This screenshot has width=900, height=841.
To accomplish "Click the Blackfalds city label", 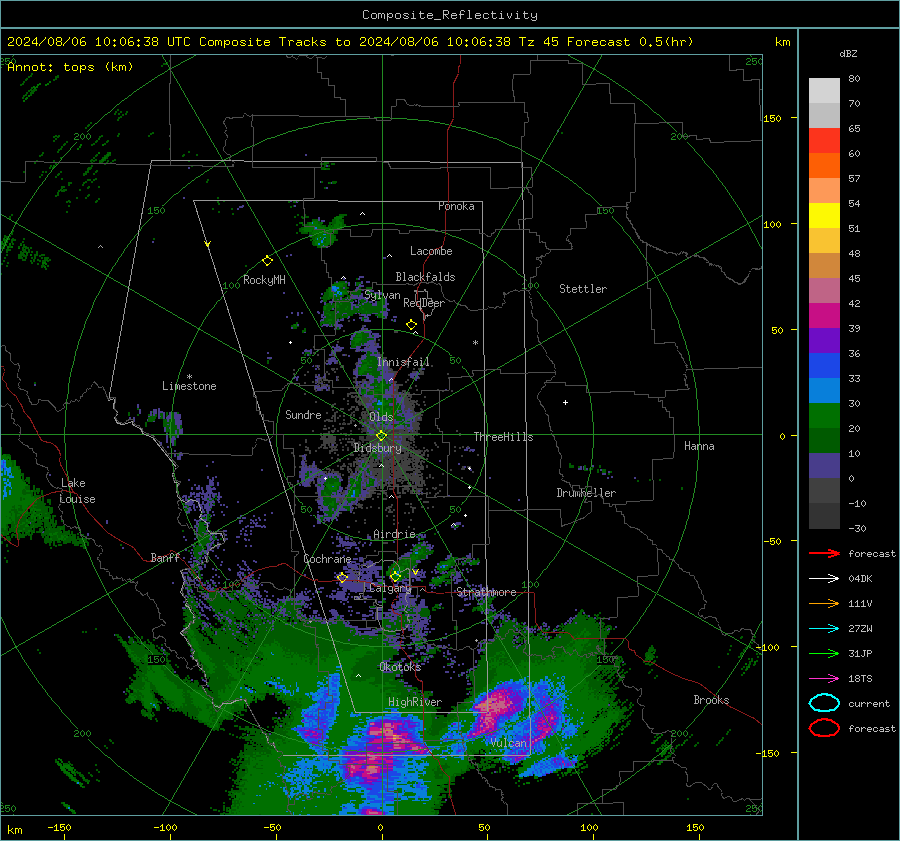I will click(425, 277).
